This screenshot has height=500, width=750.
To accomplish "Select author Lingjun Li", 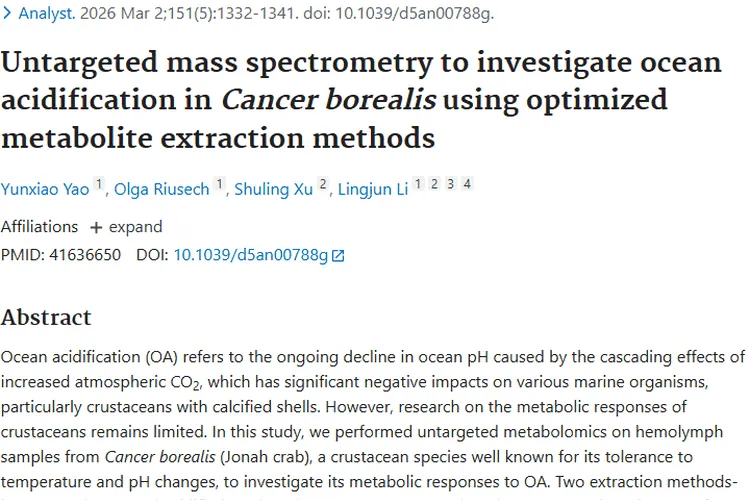I will pos(371,190).
